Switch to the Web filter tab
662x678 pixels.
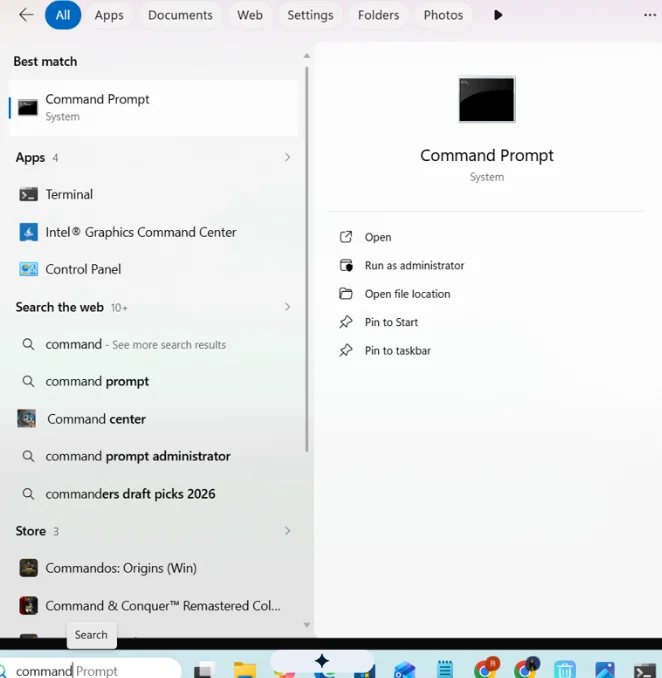point(249,15)
